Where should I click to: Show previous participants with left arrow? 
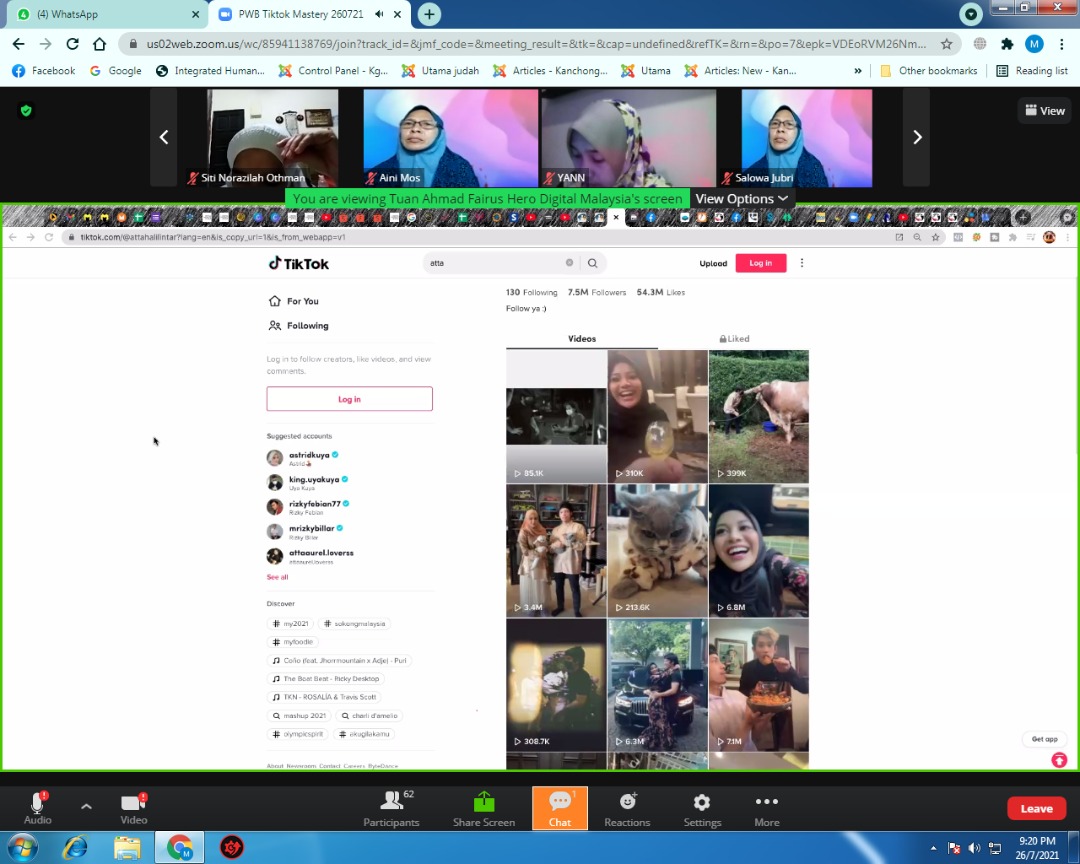[164, 138]
